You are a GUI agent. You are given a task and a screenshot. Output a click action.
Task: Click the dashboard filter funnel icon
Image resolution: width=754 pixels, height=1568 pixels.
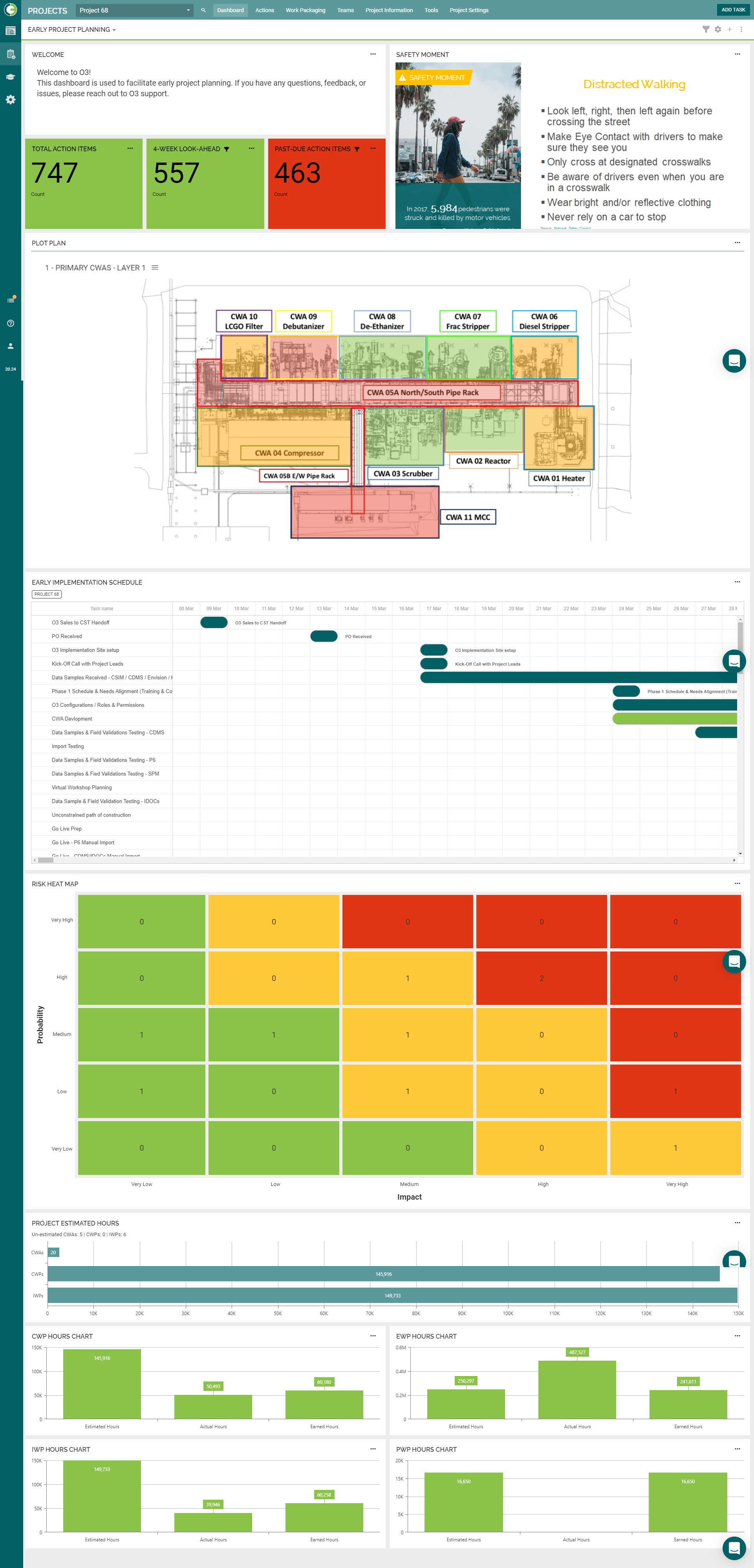point(705,29)
